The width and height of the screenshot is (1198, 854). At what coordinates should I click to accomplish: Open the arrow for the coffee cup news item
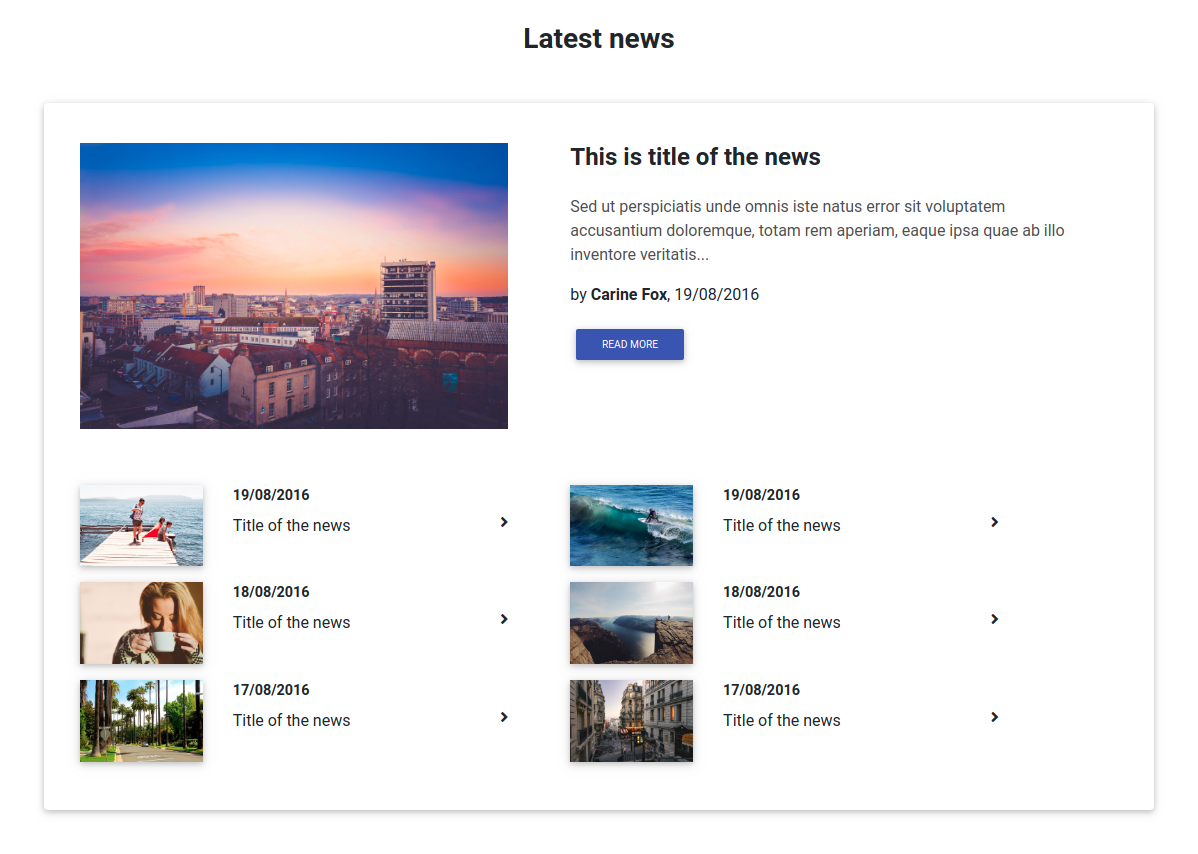[x=504, y=619]
